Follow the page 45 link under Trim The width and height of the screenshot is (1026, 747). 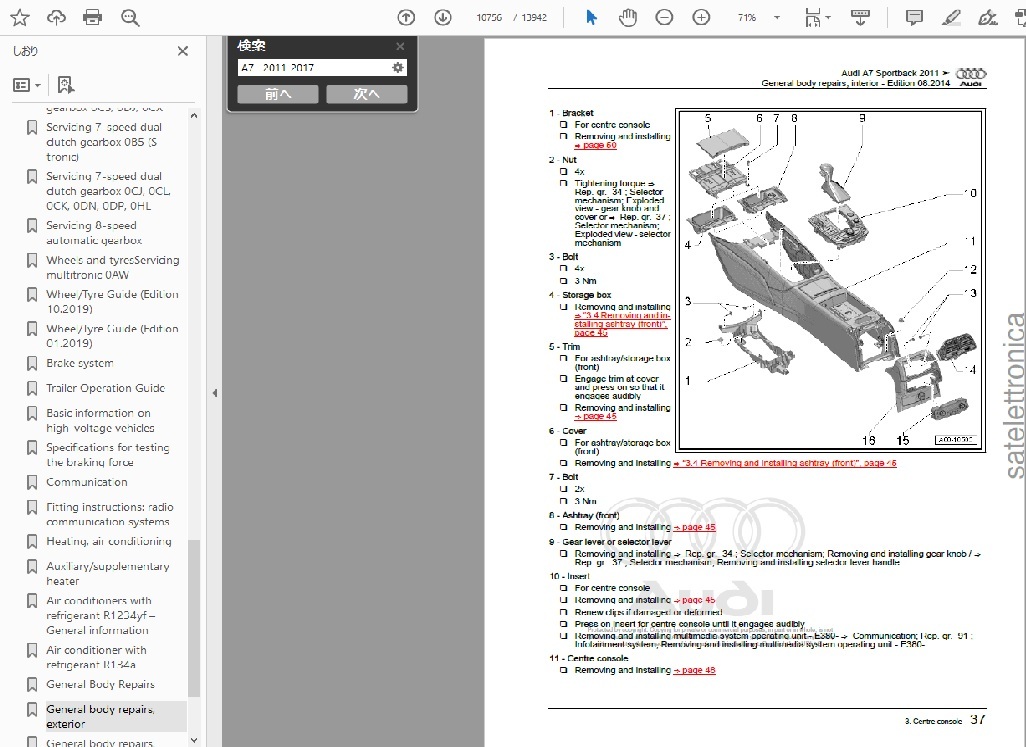click(x=595, y=417)
